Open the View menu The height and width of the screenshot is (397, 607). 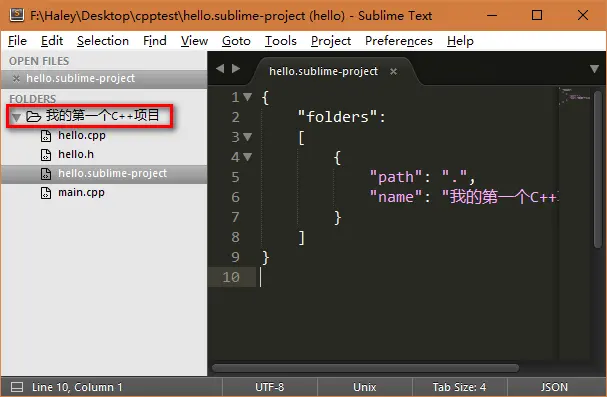coord(194,41)
